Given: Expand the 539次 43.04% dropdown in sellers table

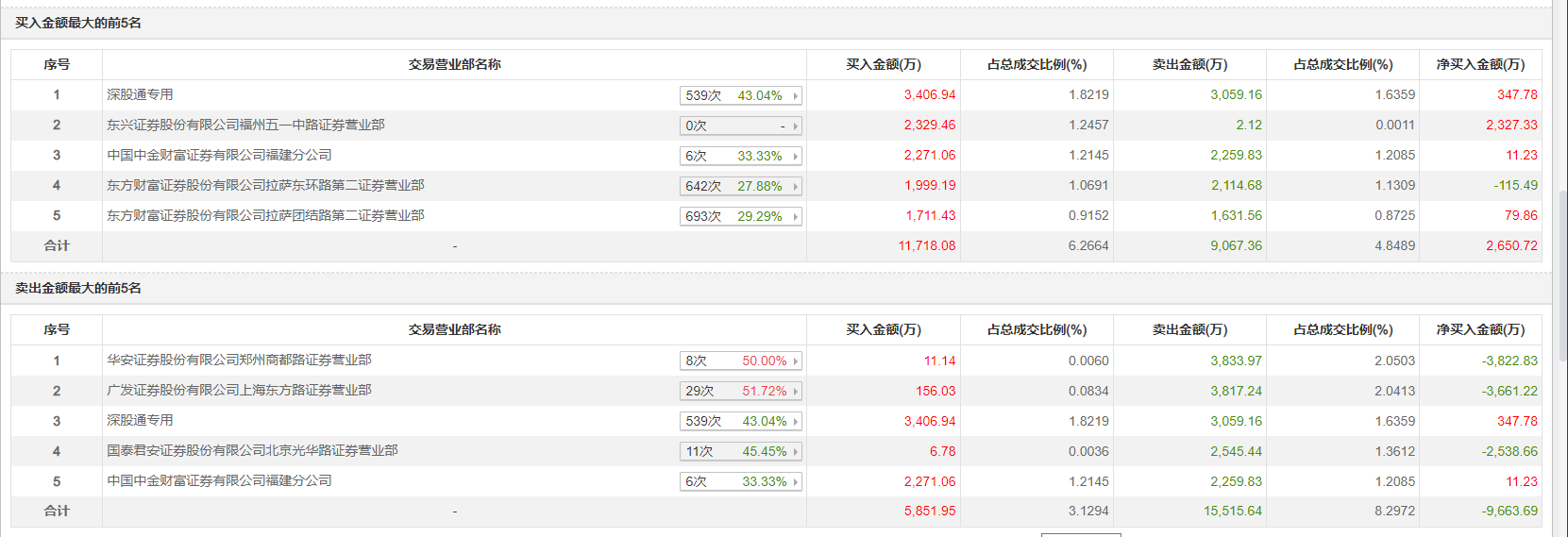Looking at the screenshot, I should pyautogui.click(x=740, y=421).
